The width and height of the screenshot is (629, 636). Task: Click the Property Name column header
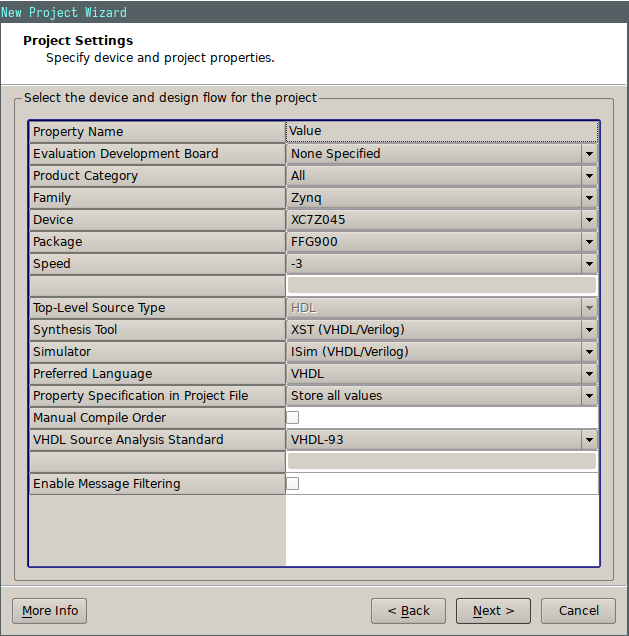click(x=157, y=132)
